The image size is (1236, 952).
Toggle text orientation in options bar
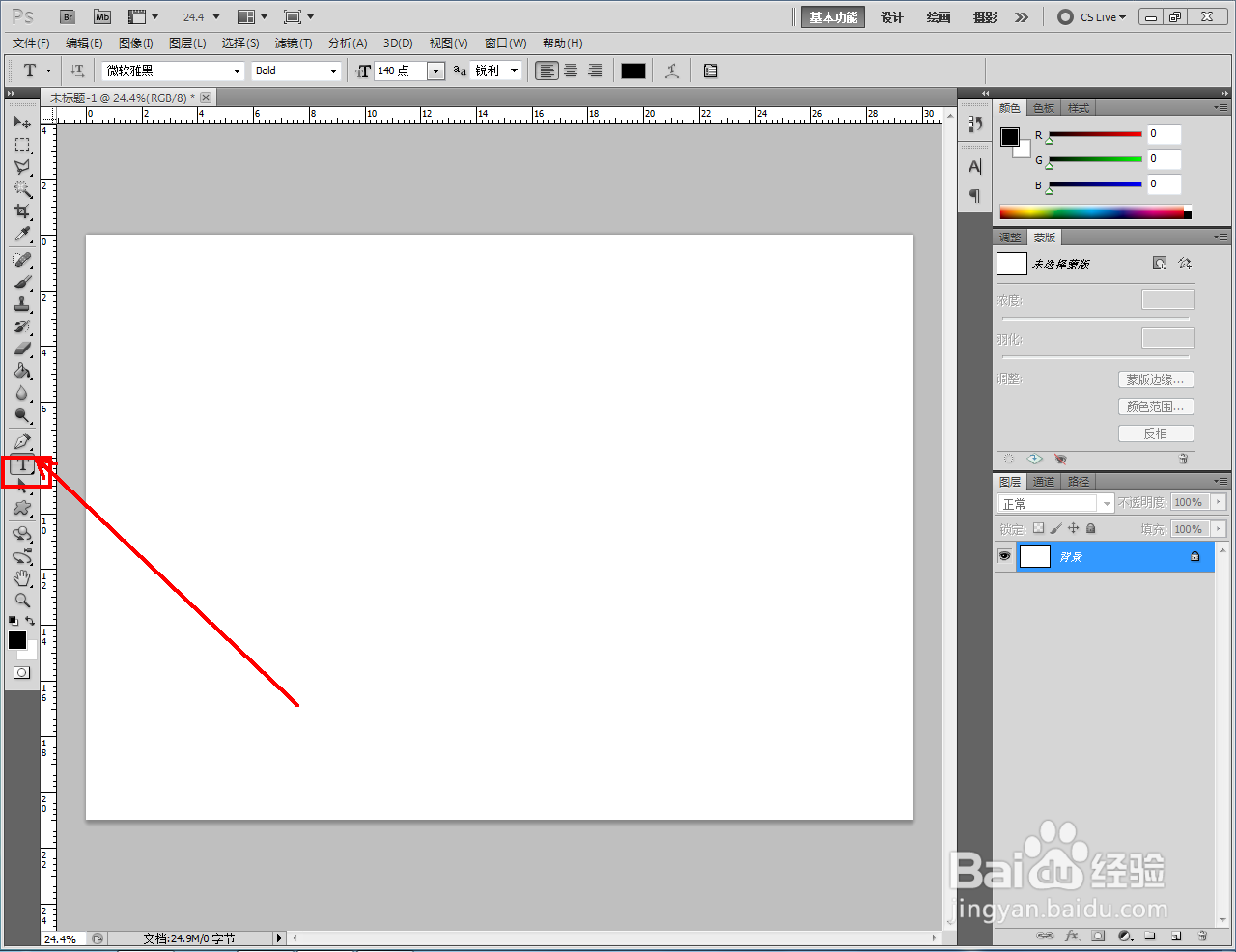tap(78, 70)
